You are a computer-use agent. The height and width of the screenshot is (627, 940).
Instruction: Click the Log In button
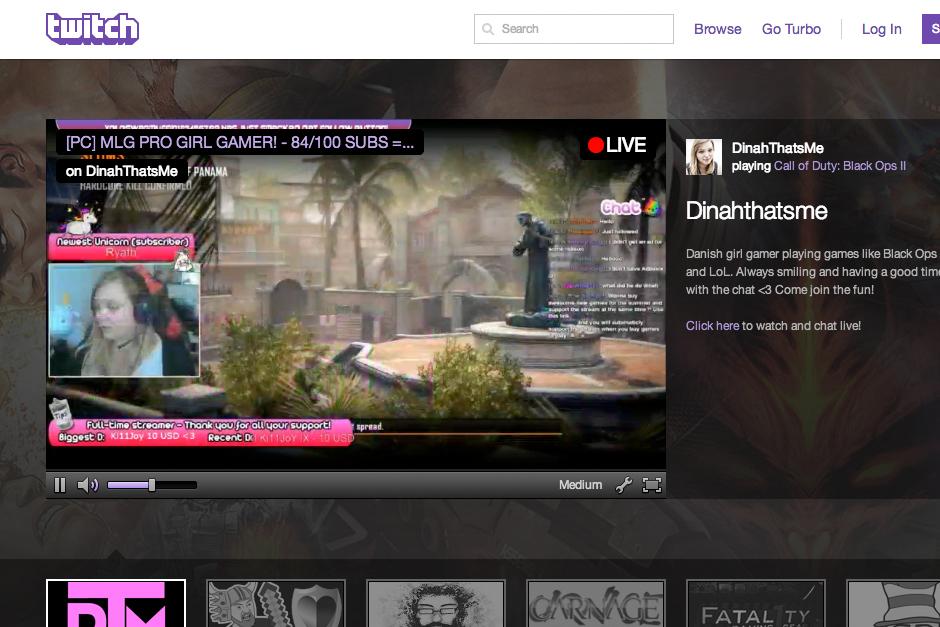coord(881,29)
